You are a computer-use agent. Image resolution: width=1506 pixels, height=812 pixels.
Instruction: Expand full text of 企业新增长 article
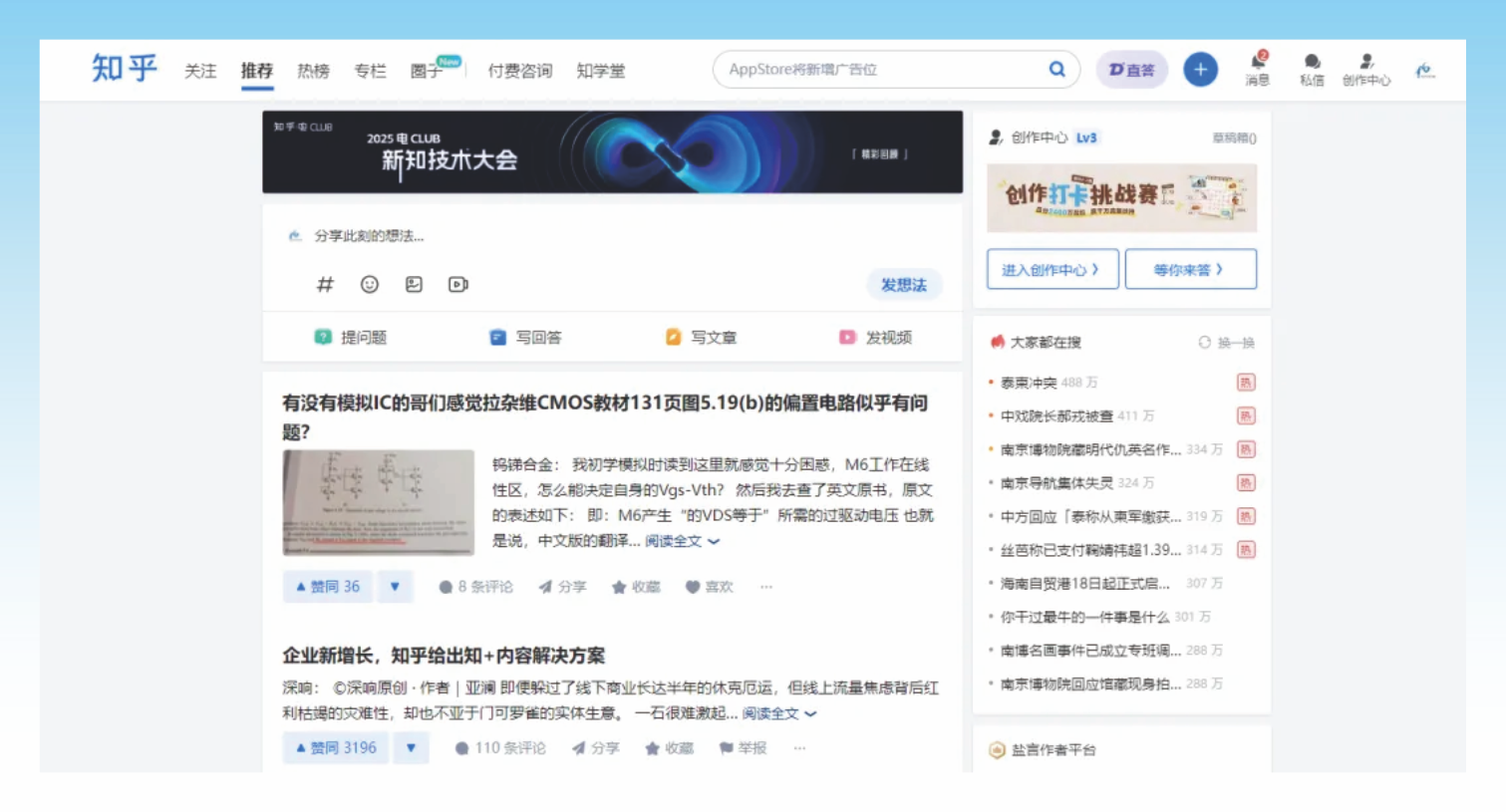coord(778,713)
